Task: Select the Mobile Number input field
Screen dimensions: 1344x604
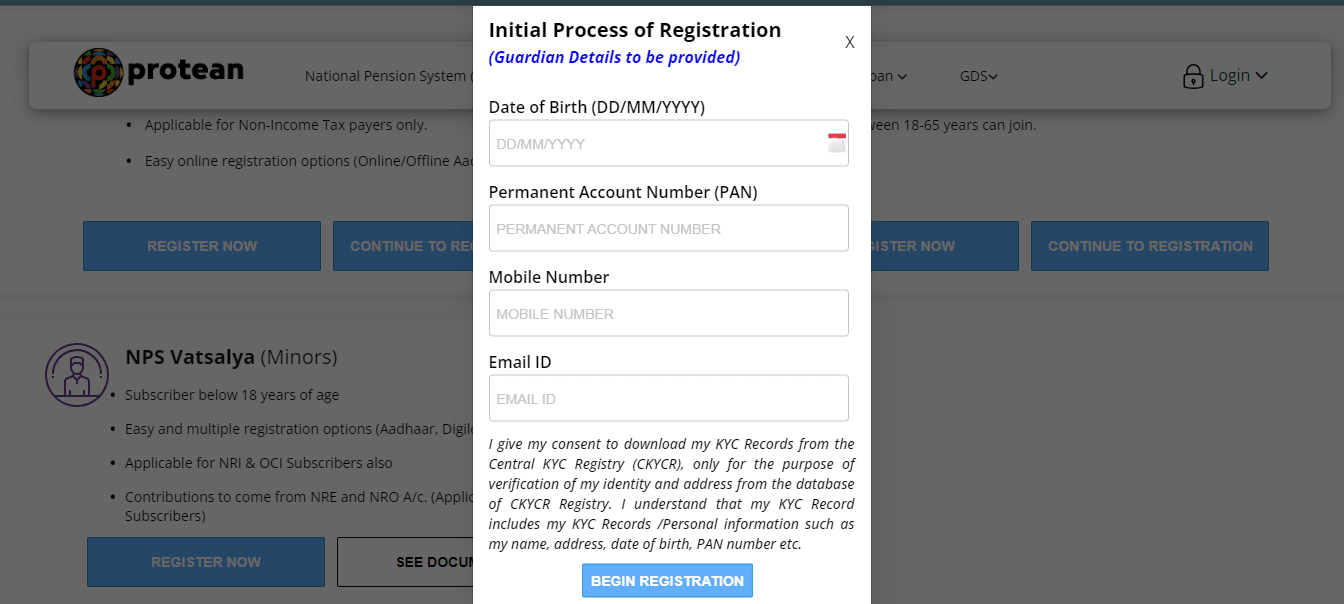Action: tap(668, 312)
